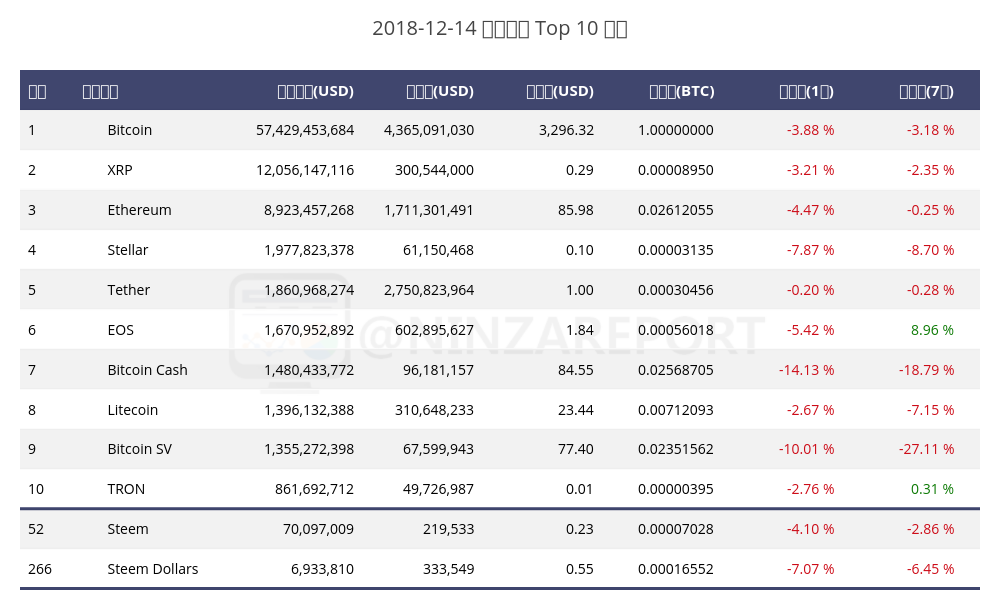Select Litecoin volume 310,648,233

pos(434,410)
